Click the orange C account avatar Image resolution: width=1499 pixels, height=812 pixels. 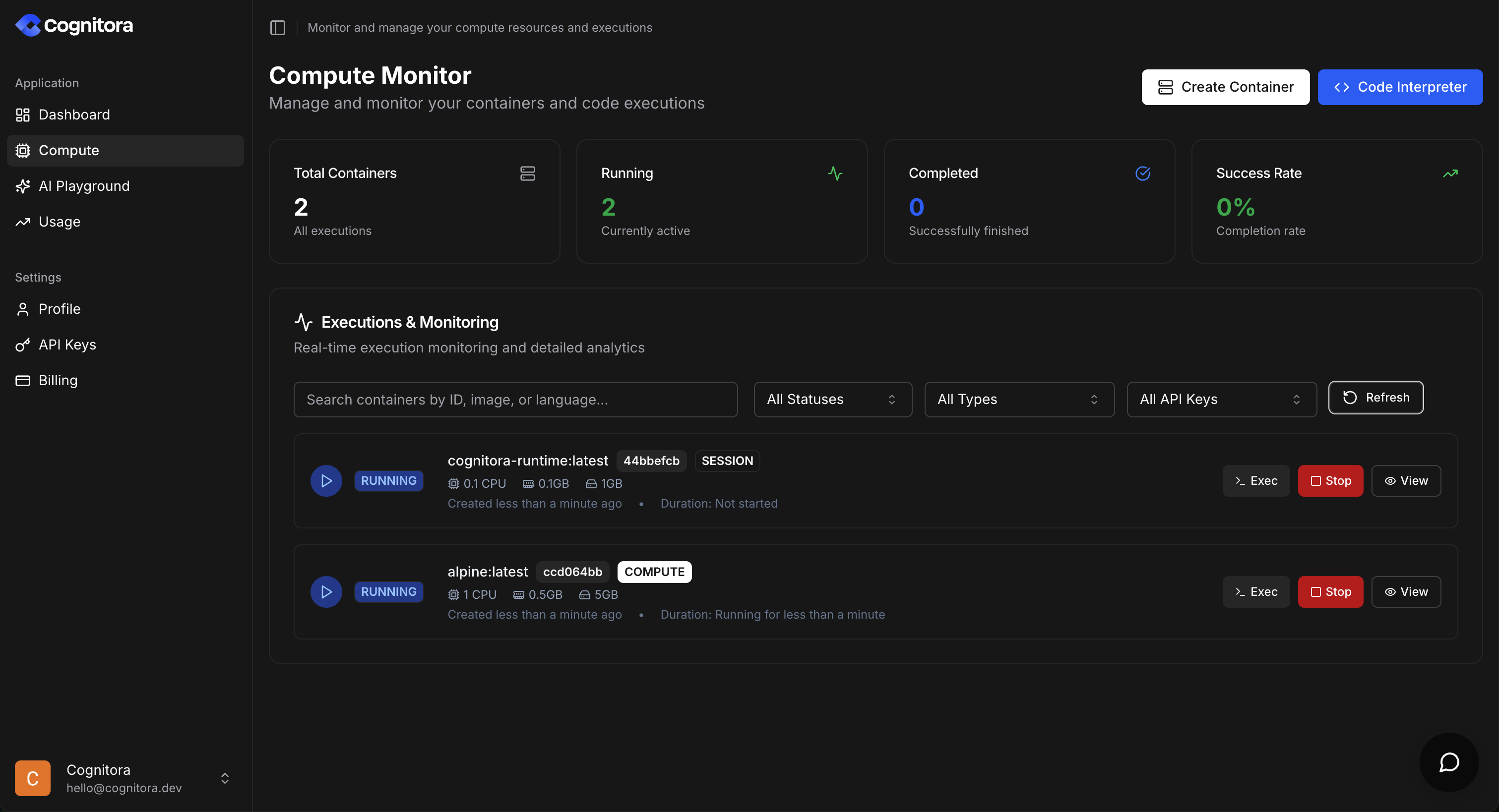pyautogui.click(x=33, y=778)
